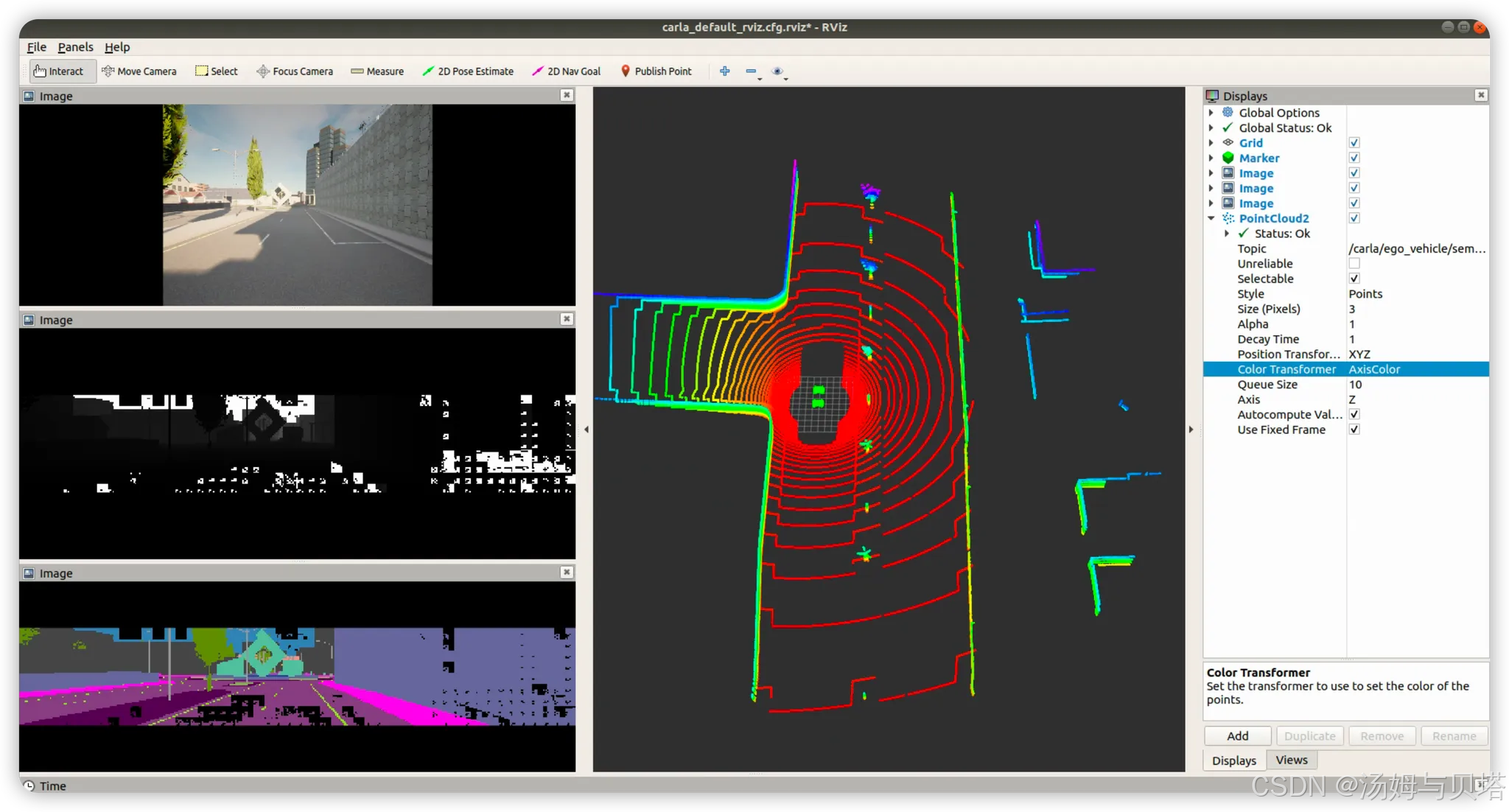Collapse the PointCloud2 display entry

(x=1211, y=218)
